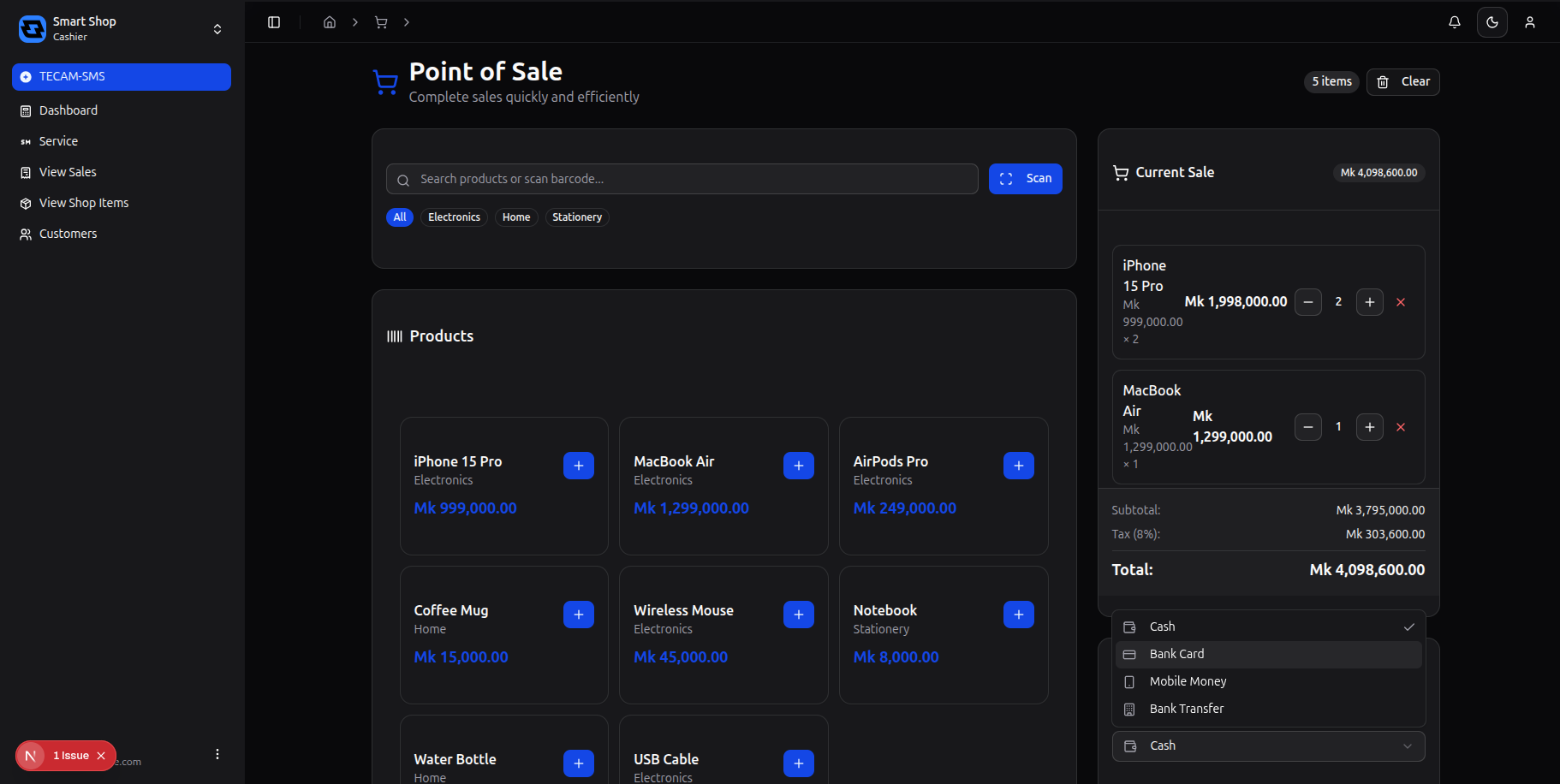Choose Bank Transfer payment method

[1269, 710]
